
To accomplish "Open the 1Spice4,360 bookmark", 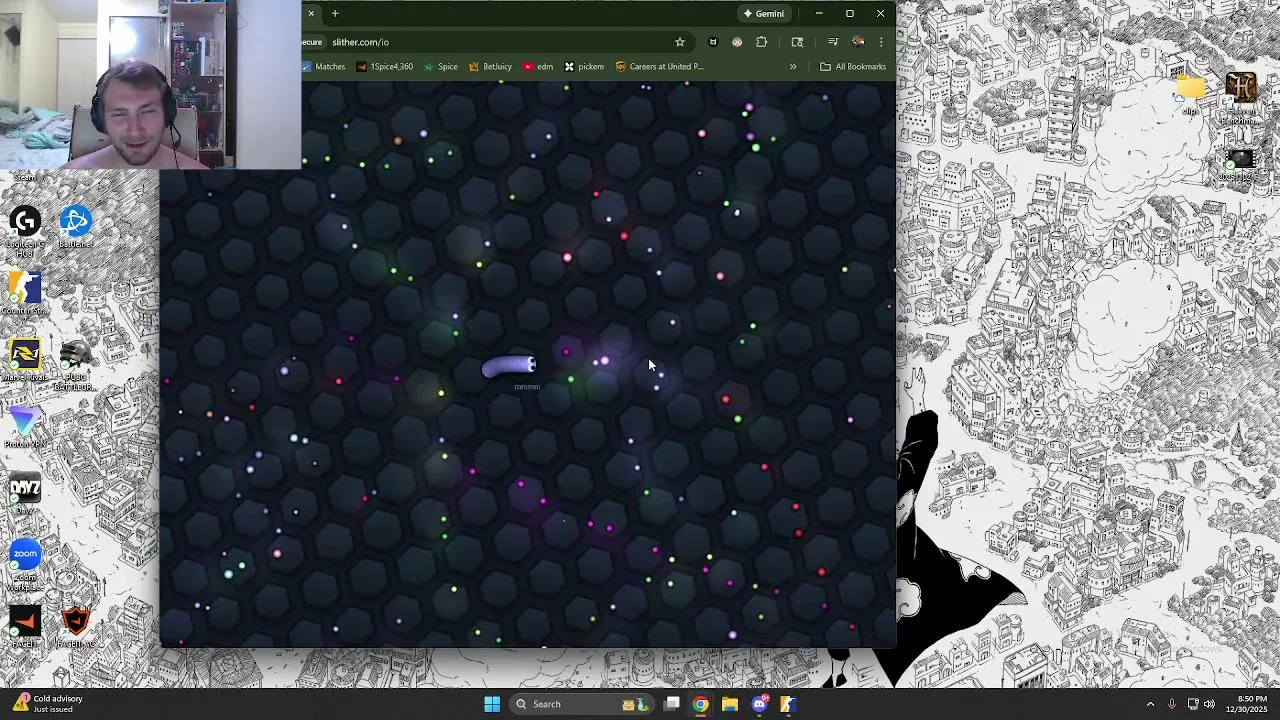I will (x=385, y=67).
